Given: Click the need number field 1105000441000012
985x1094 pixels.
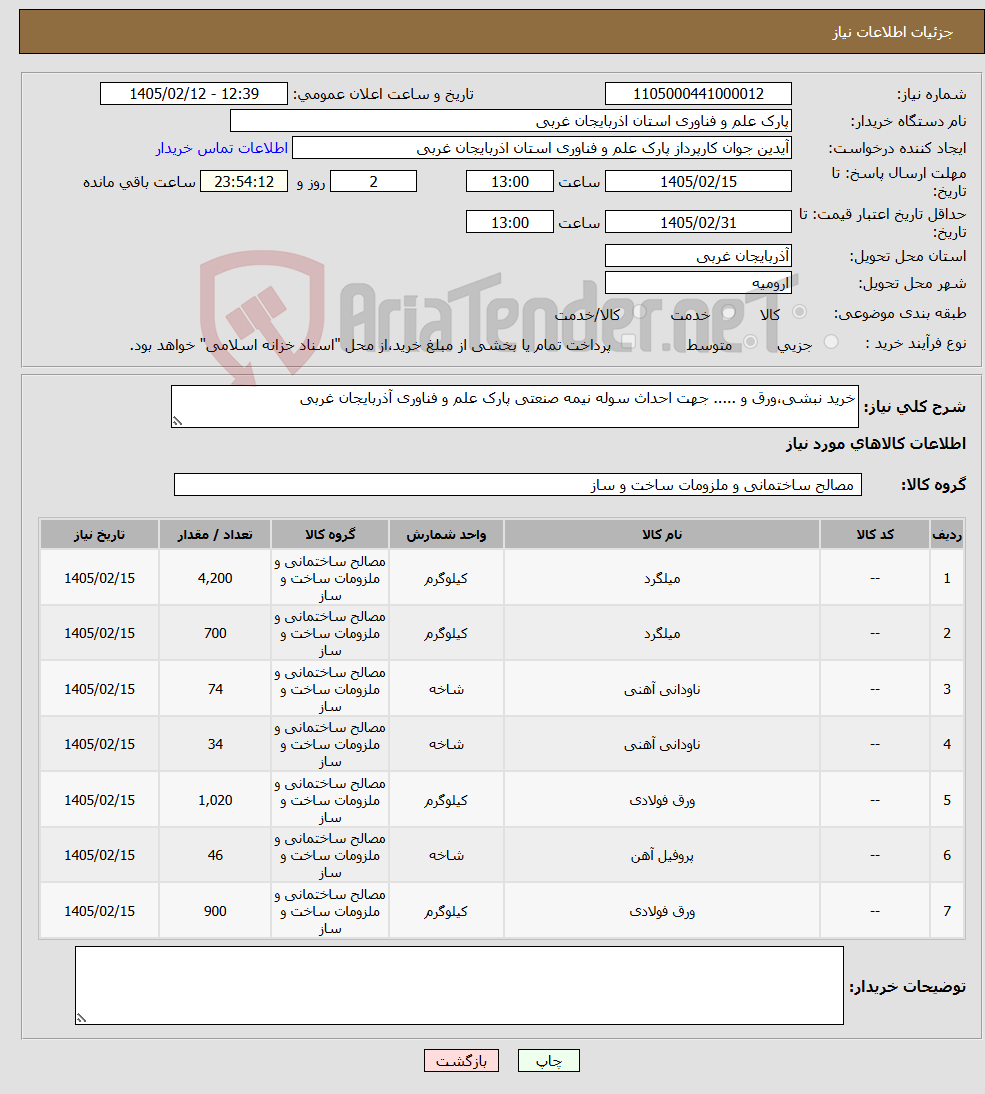Looking at the screenshot, I should (x=698, y=93).
